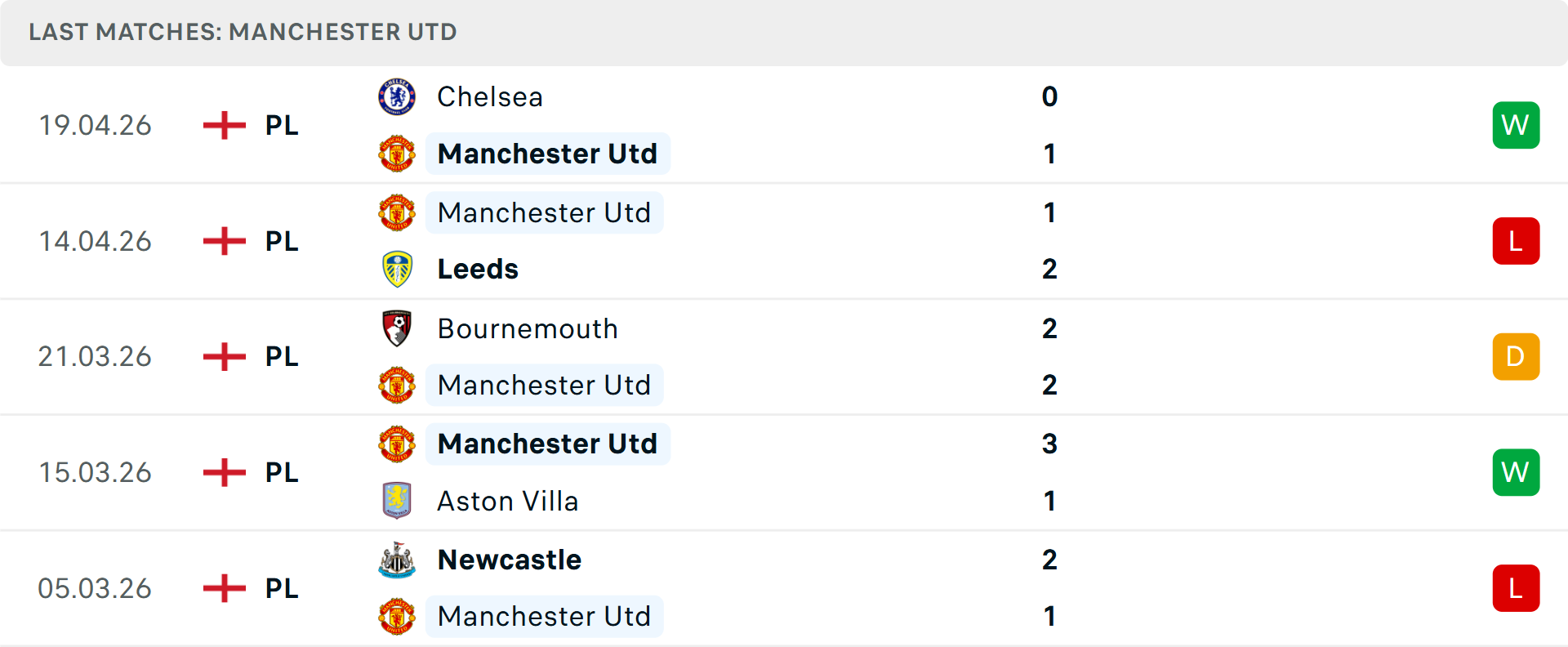Image resolution: width=1568 pixels, height=647 pixels.
Task: Click the Leeds club crest icon
Action: point(397,270)
